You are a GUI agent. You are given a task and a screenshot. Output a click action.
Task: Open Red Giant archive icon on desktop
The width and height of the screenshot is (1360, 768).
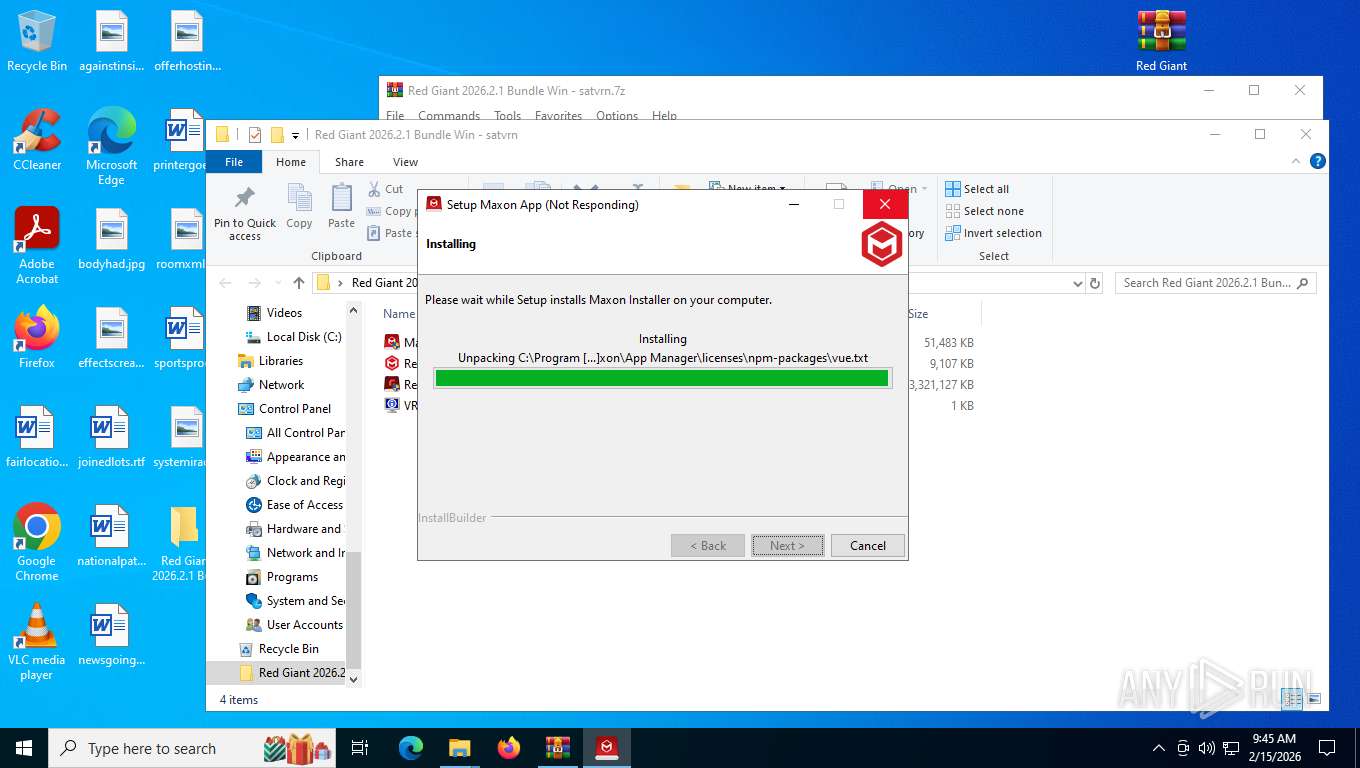tap(1161, 41)
